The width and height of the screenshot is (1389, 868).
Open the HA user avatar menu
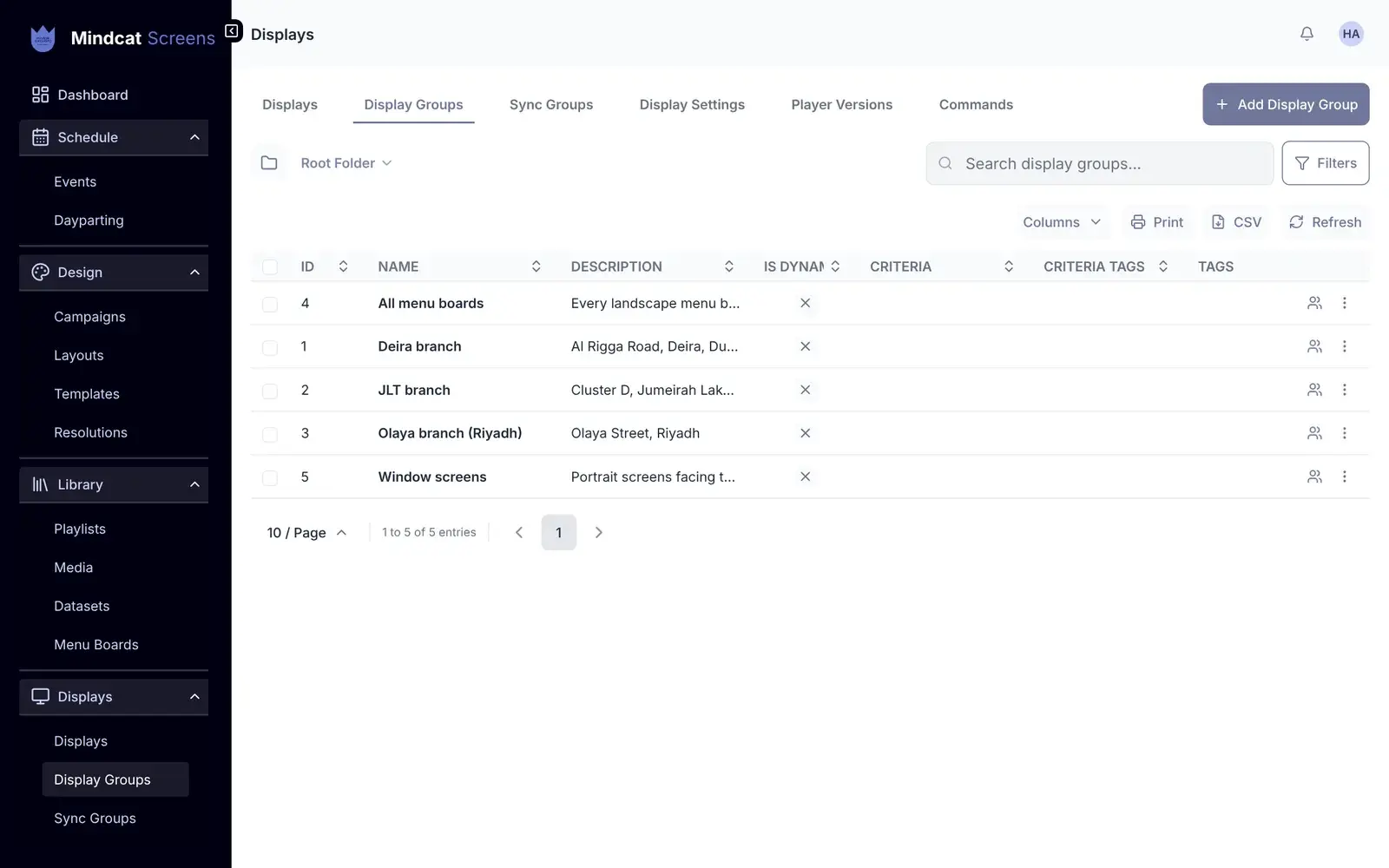click(1351, 34)
